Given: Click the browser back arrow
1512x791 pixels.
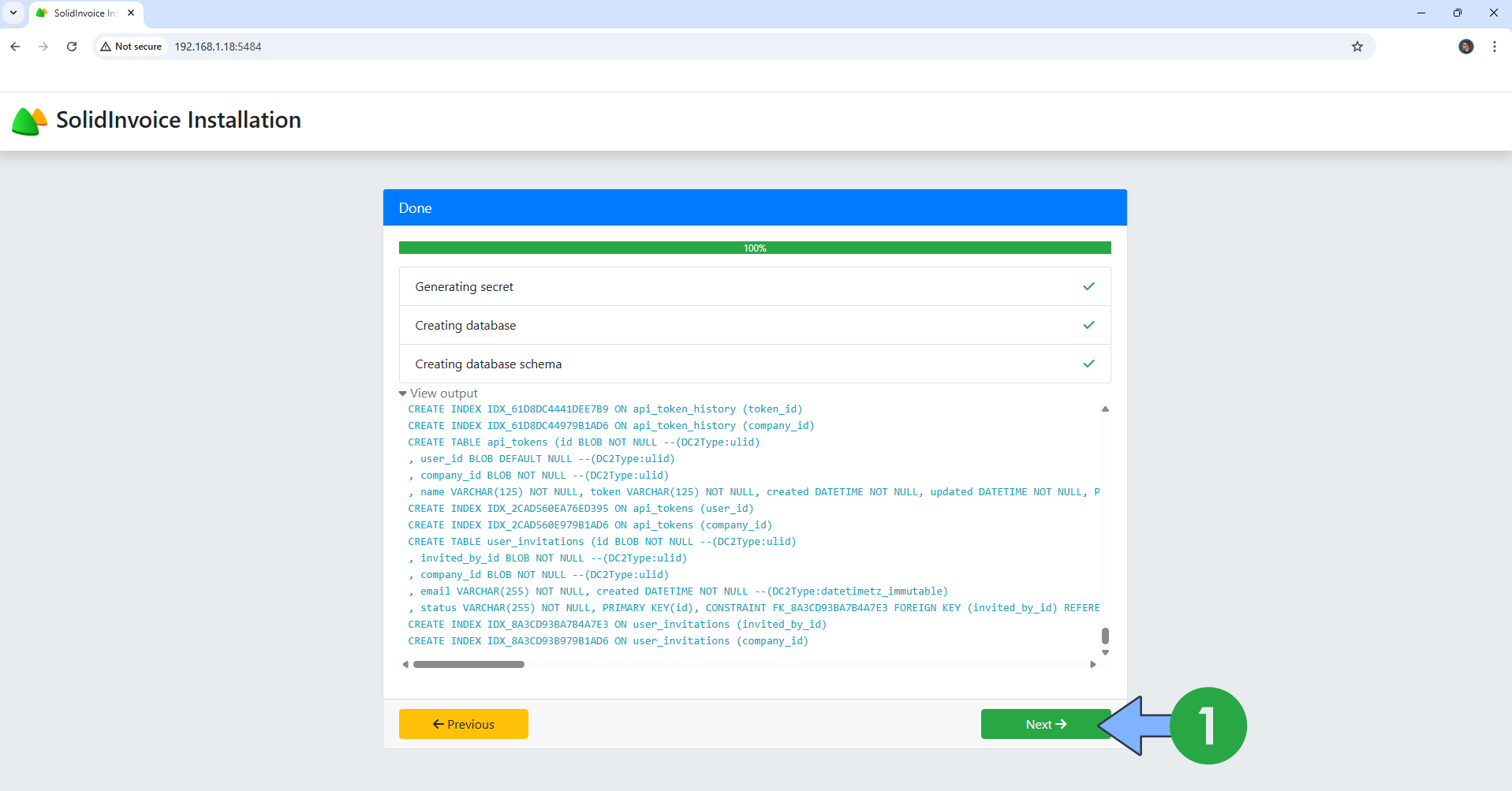Looking at the screenshot, I should (15, 47).
